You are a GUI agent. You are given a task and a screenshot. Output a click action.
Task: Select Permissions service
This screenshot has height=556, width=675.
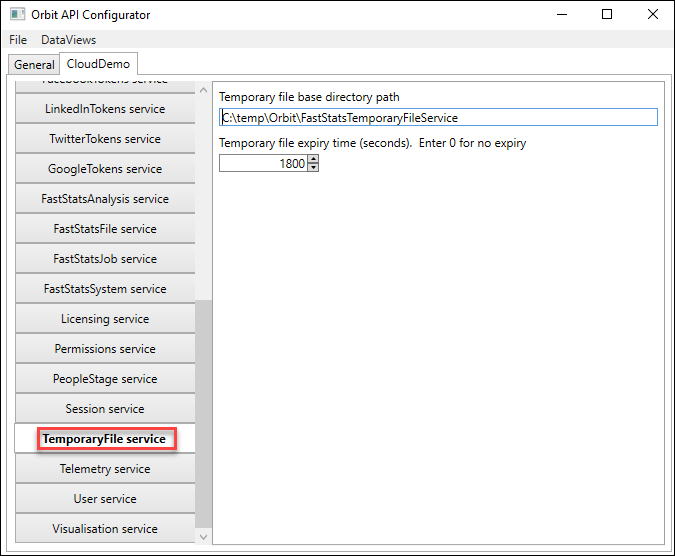(105, 349)
